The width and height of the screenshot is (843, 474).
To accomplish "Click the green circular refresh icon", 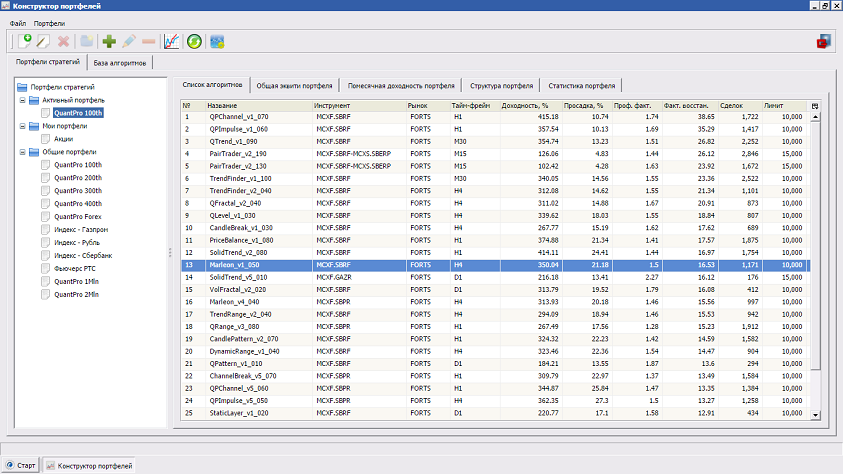I will 194,41.
